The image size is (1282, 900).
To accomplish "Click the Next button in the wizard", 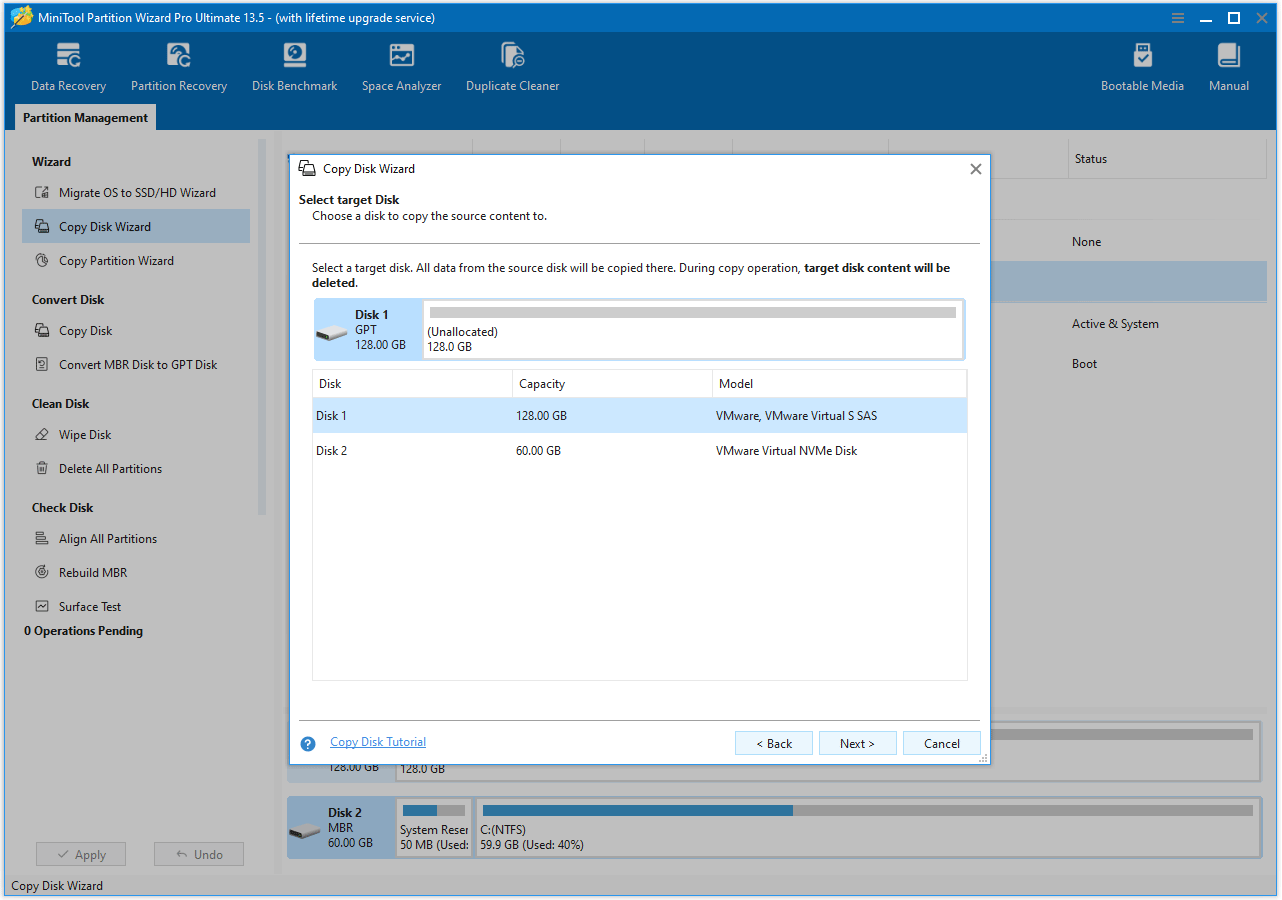I will click(x=857, y=743).
